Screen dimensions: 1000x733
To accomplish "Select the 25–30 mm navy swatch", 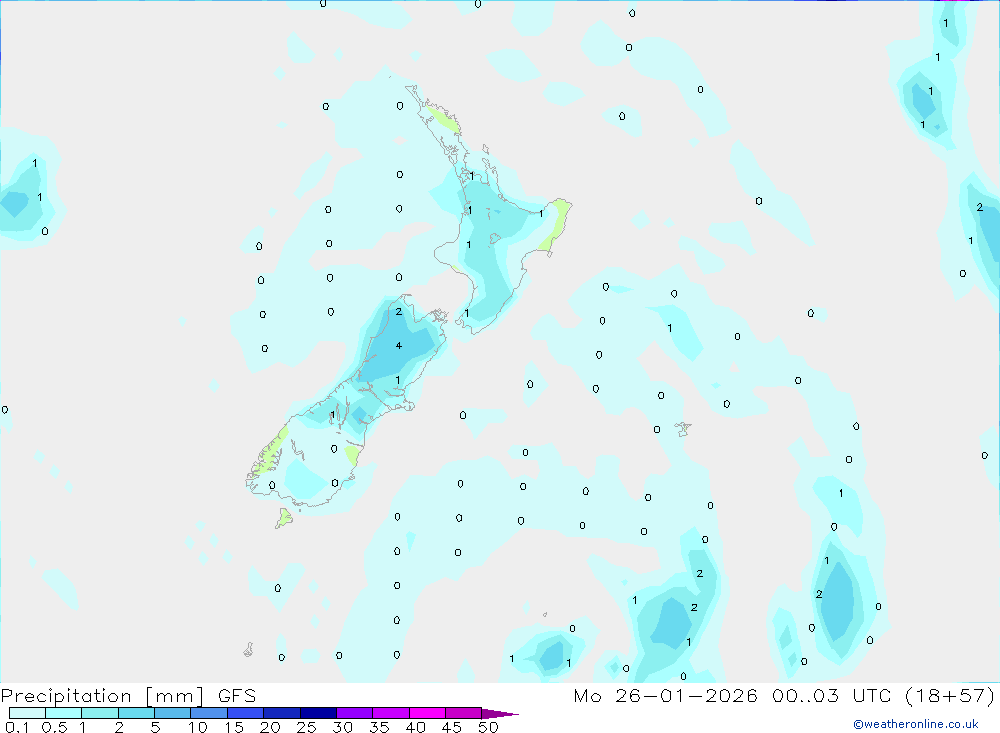I will (x=318, y=713).
